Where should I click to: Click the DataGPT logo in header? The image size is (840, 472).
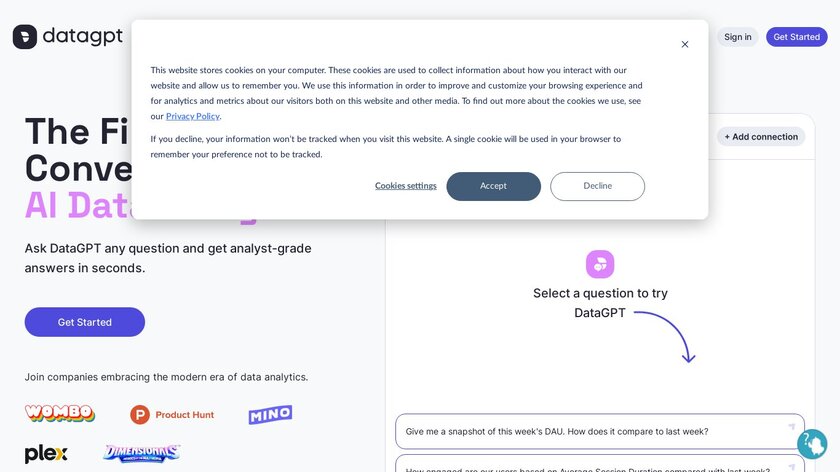pyautogui.click(x=68, y=37)
